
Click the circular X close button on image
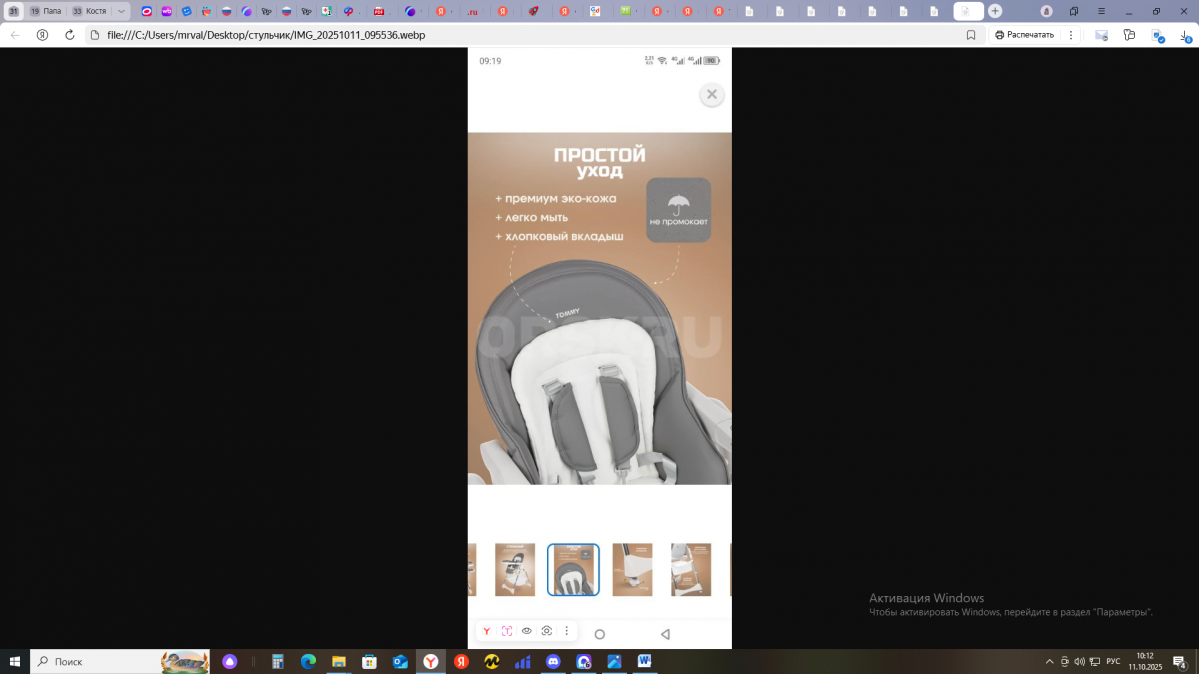(711, 94)
